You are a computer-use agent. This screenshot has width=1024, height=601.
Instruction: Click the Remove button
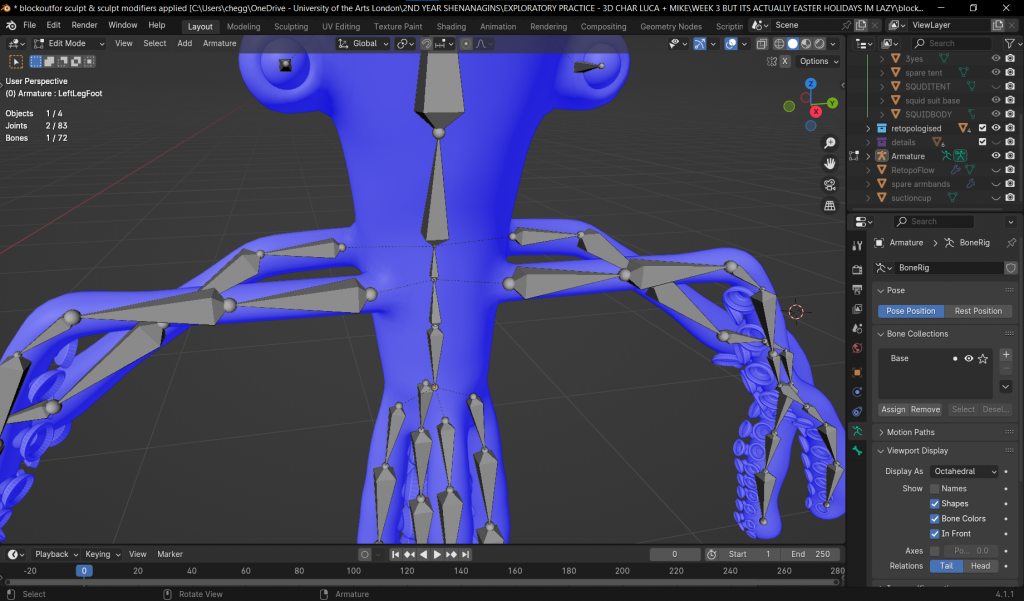tap(925, 410)
